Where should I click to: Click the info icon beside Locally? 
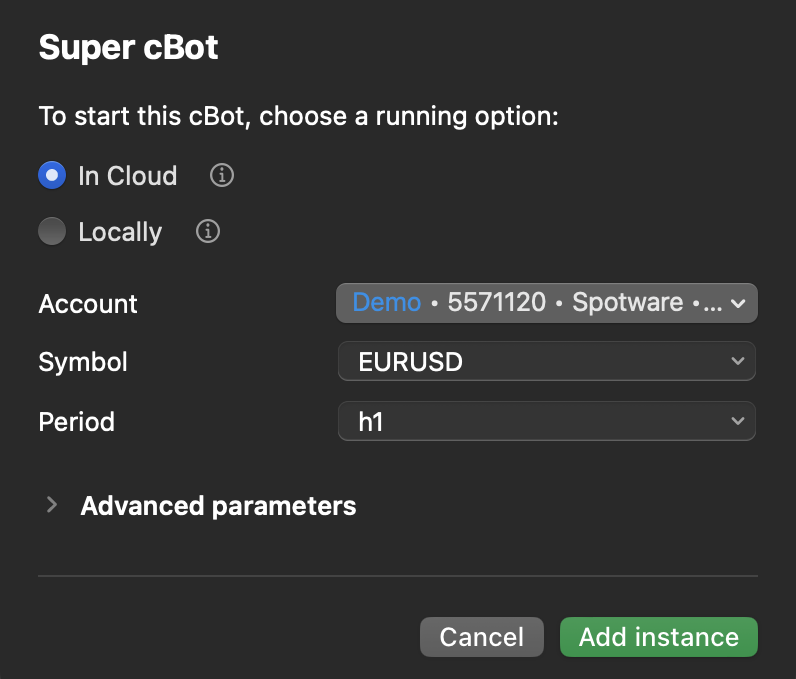pyautogui.click(x=208, y=232)
